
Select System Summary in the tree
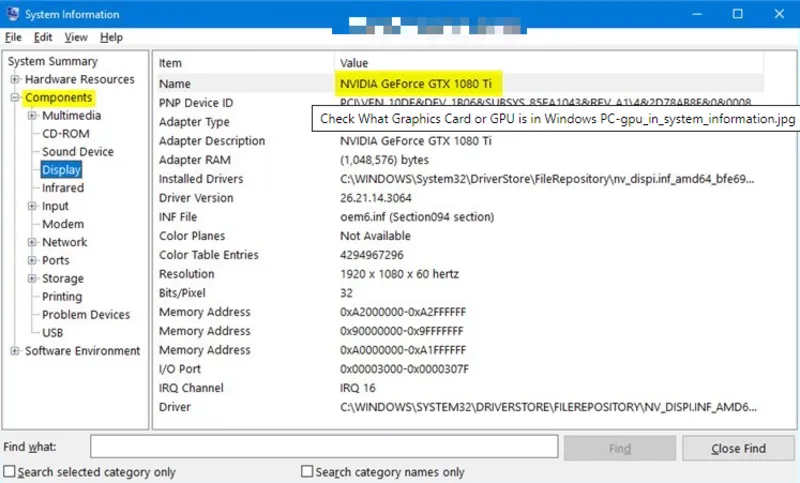click(x=53, y=61)
